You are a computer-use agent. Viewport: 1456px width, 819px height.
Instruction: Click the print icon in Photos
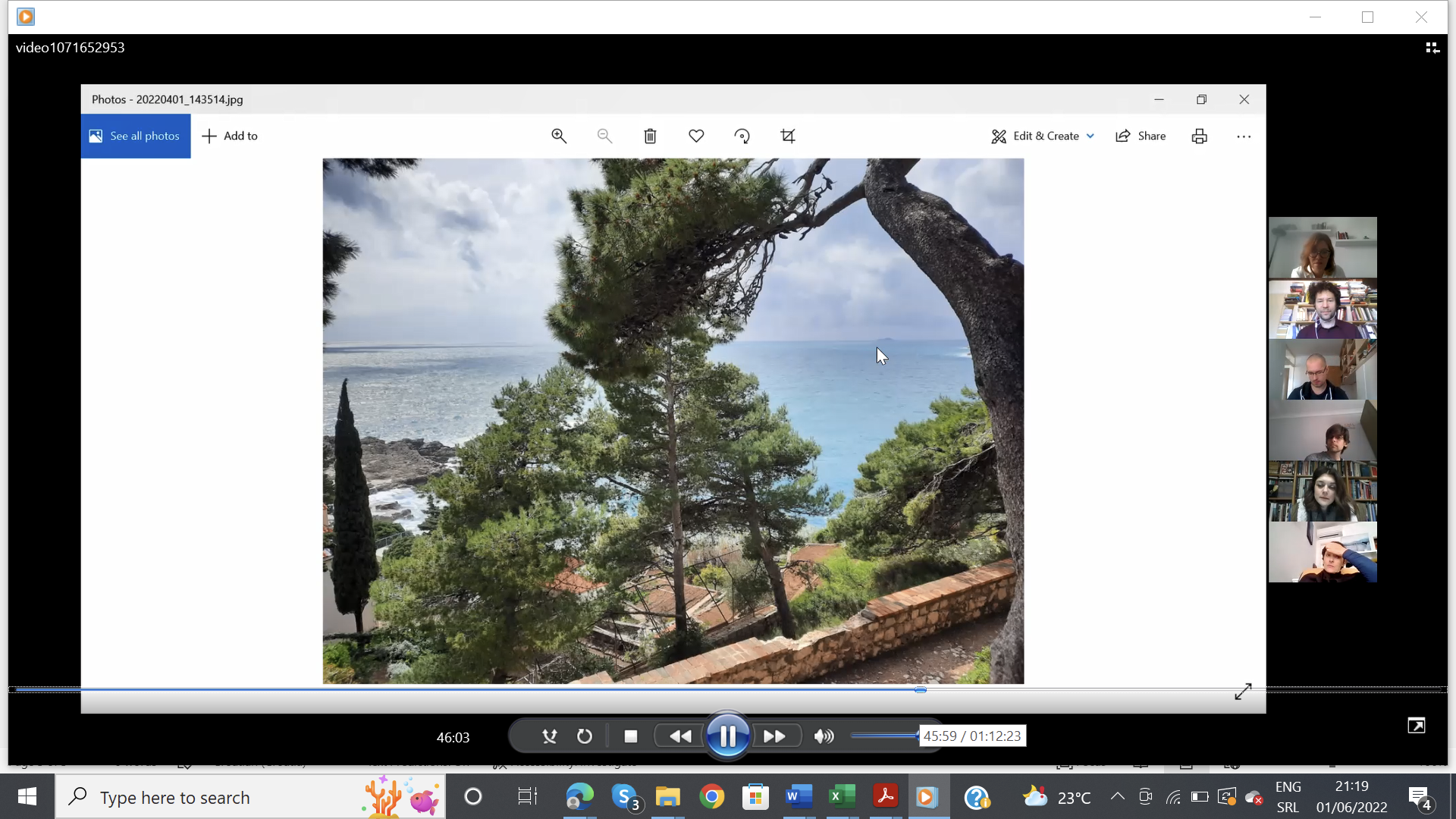pos(1199,136)
